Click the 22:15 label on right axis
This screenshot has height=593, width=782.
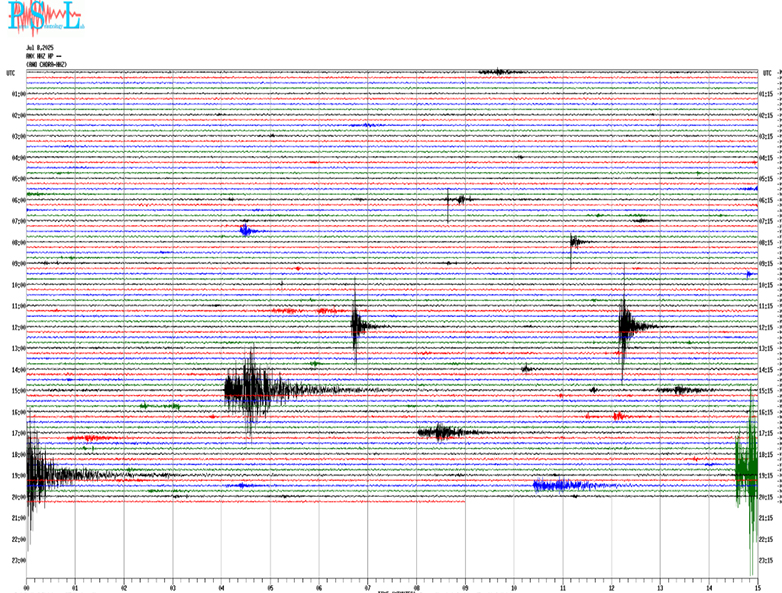tap(766, 539)
